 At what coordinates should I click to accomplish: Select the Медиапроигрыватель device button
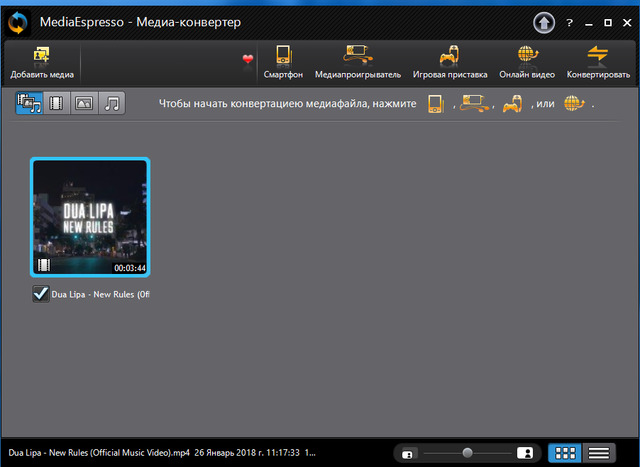[357, 62]
